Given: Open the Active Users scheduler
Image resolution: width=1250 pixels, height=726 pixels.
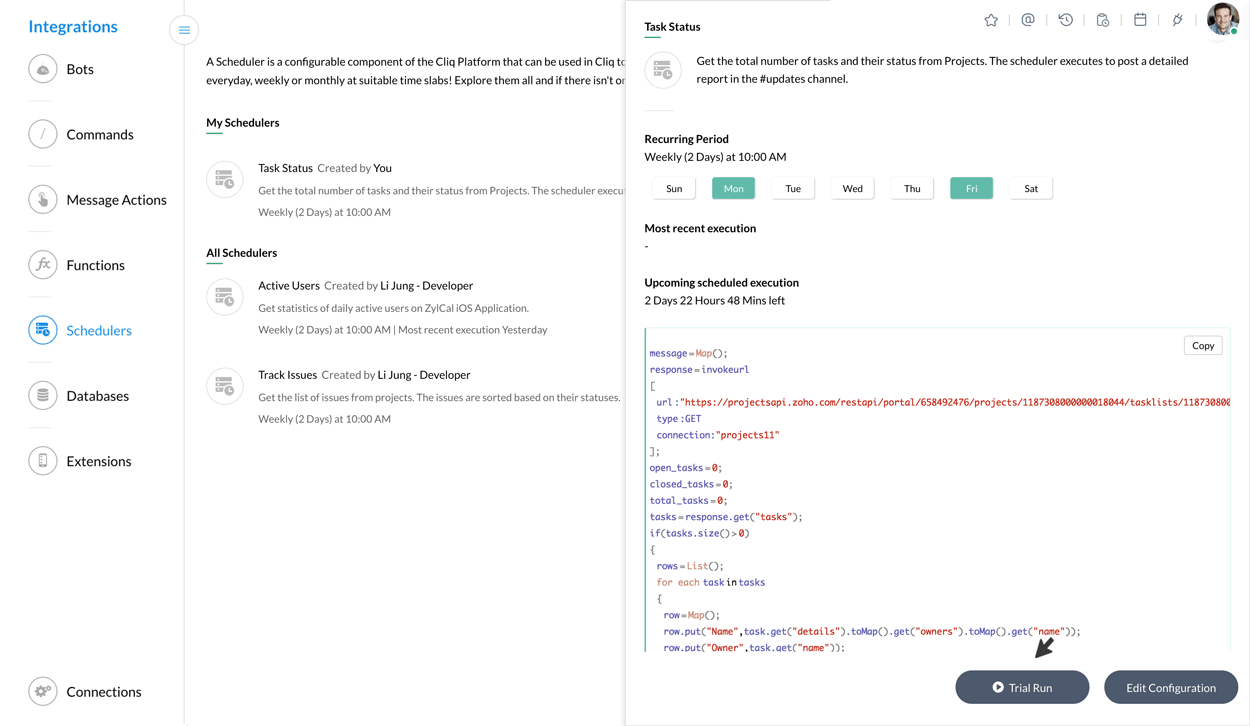Looking at the screenshot, I should [x=290, y=286].
